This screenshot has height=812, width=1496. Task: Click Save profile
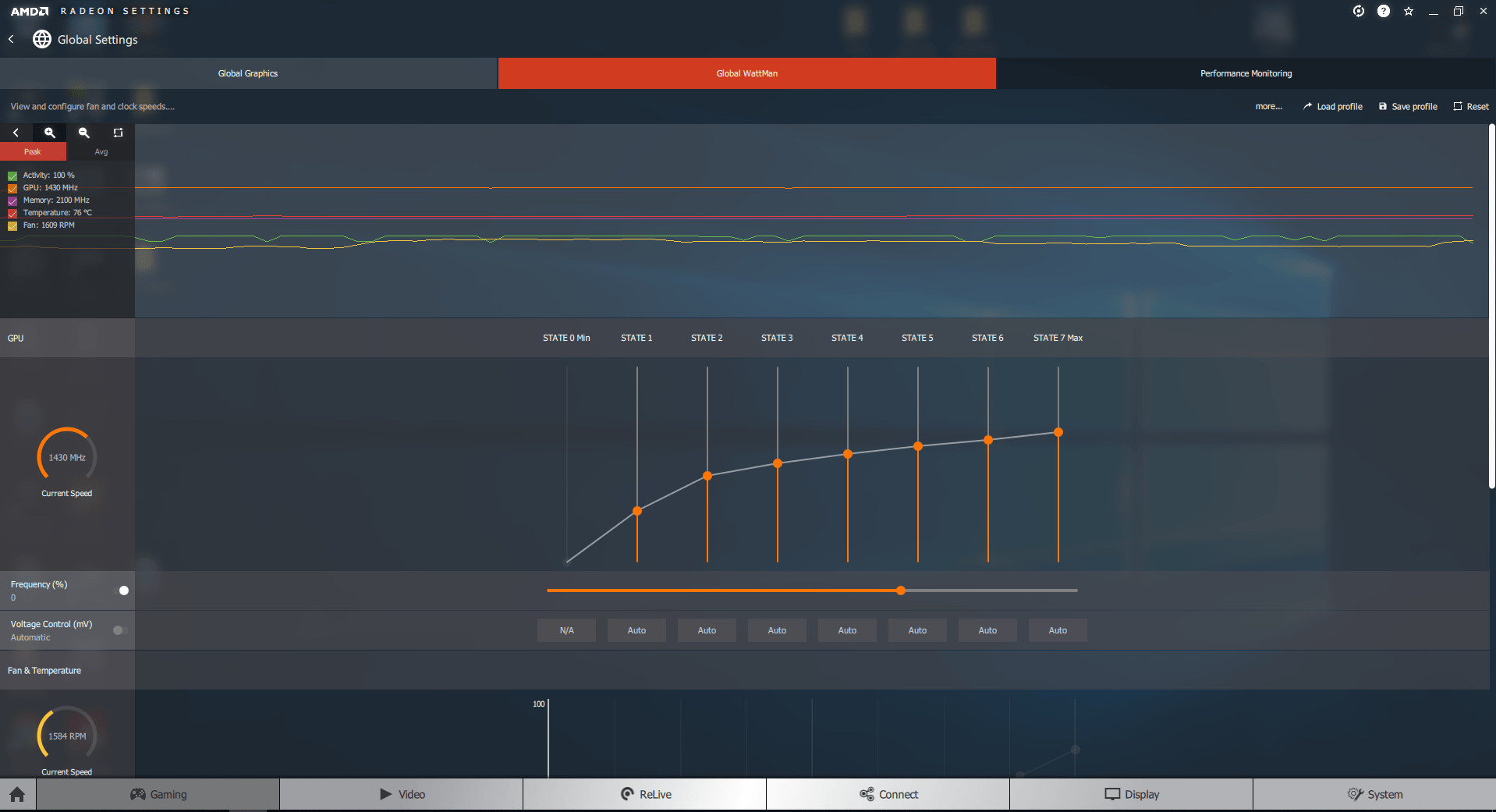(x=1408, y=107)
